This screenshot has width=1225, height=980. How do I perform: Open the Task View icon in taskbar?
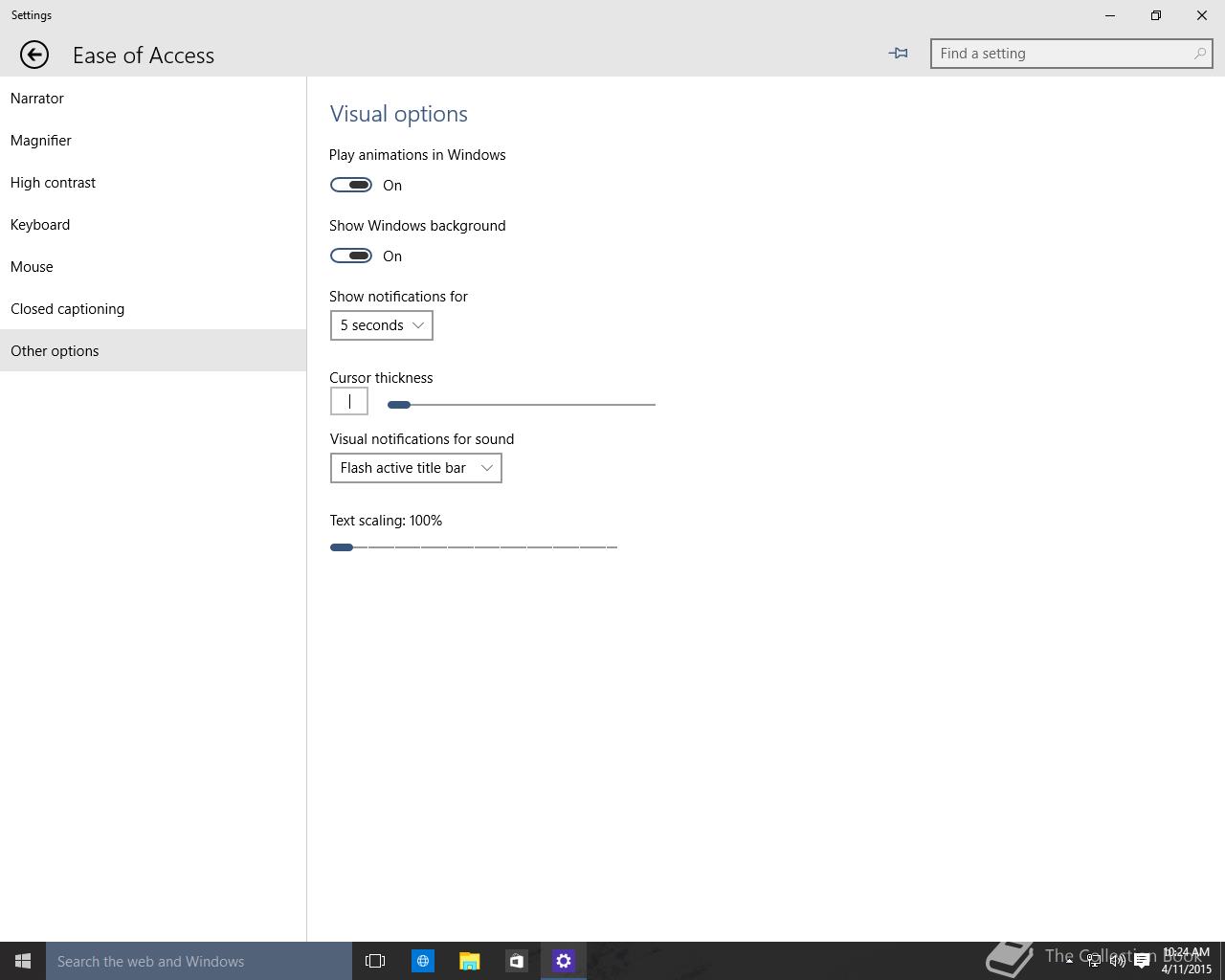tap(375, 961)
